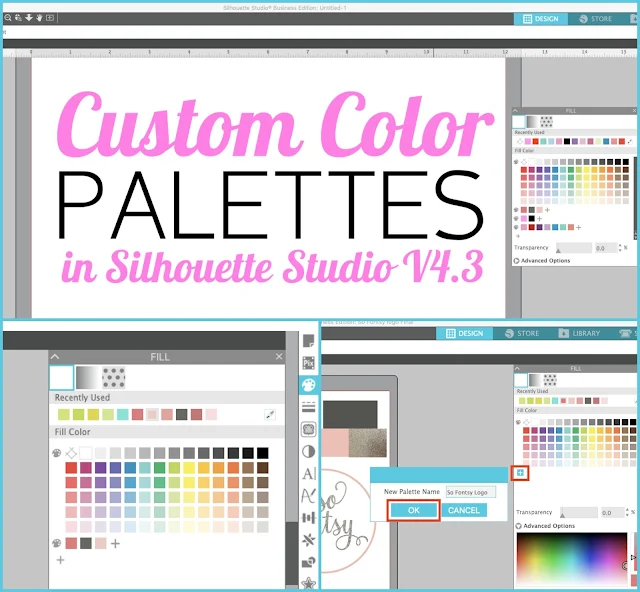Step transparency value in bottom-right Fill panel

[x=627, y=512]
